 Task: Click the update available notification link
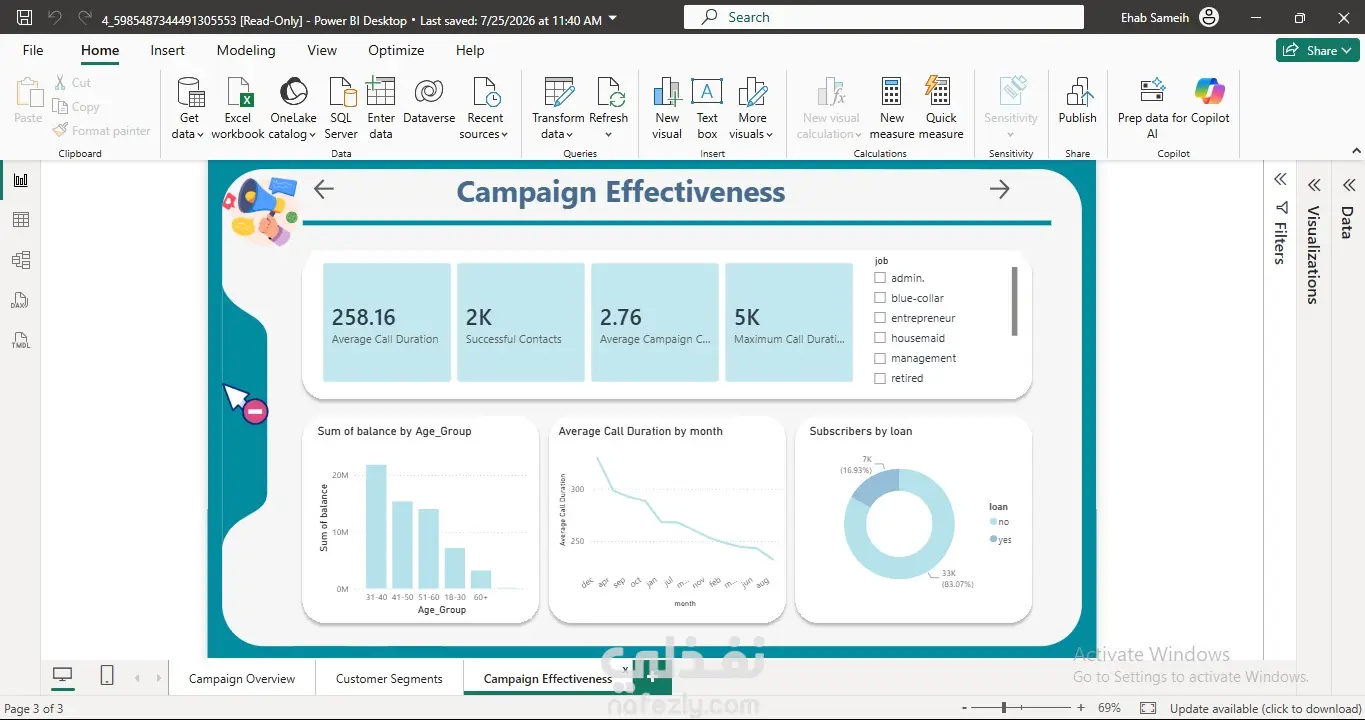[1265, 708]
